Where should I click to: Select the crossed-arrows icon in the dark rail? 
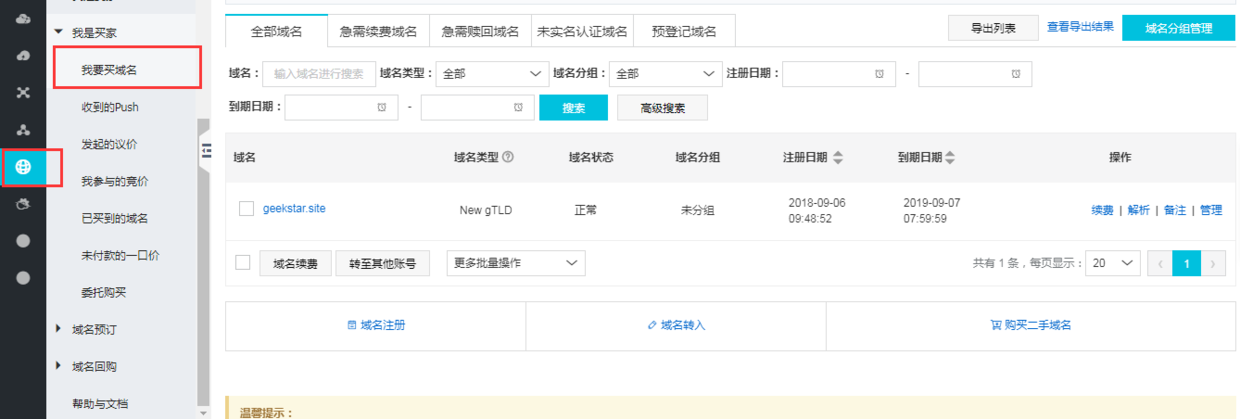click(23, 93)
